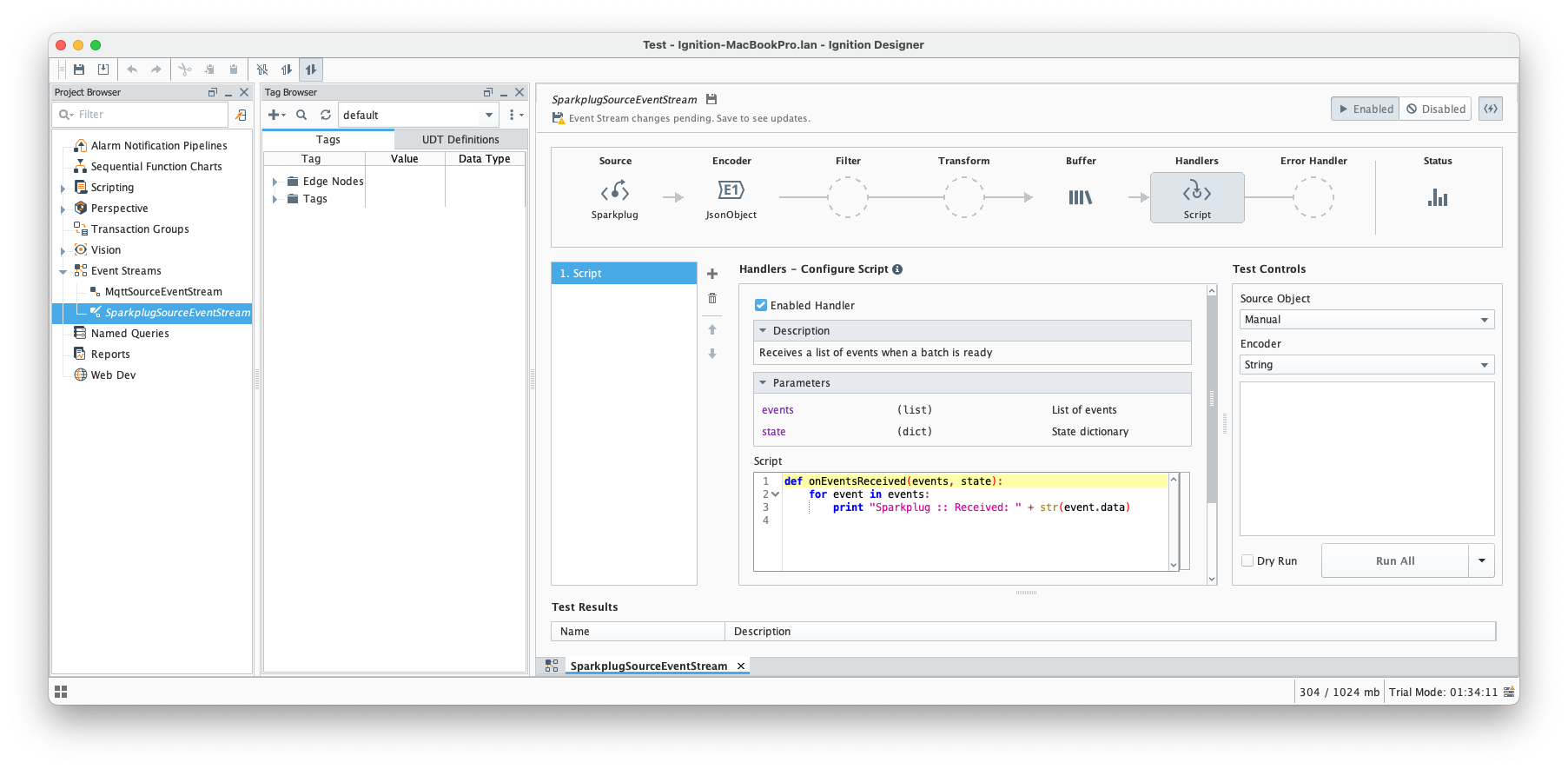Add a handler with the plus icon
The image size is (1568, 769).
click(712, 274)
